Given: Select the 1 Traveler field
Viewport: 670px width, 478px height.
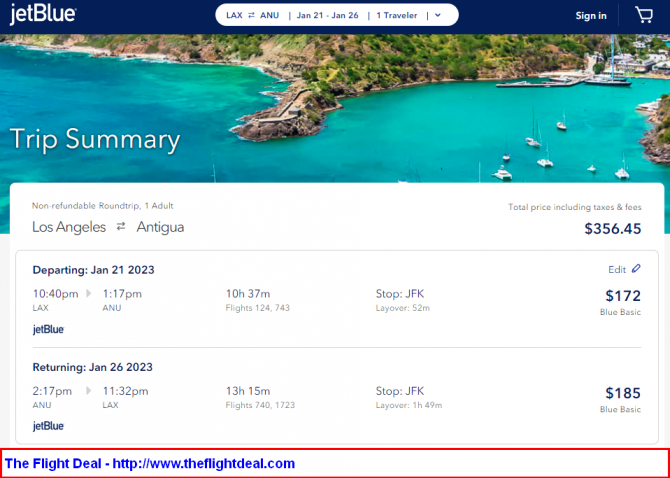Looking at the screenshot, I should click(397, 15).
